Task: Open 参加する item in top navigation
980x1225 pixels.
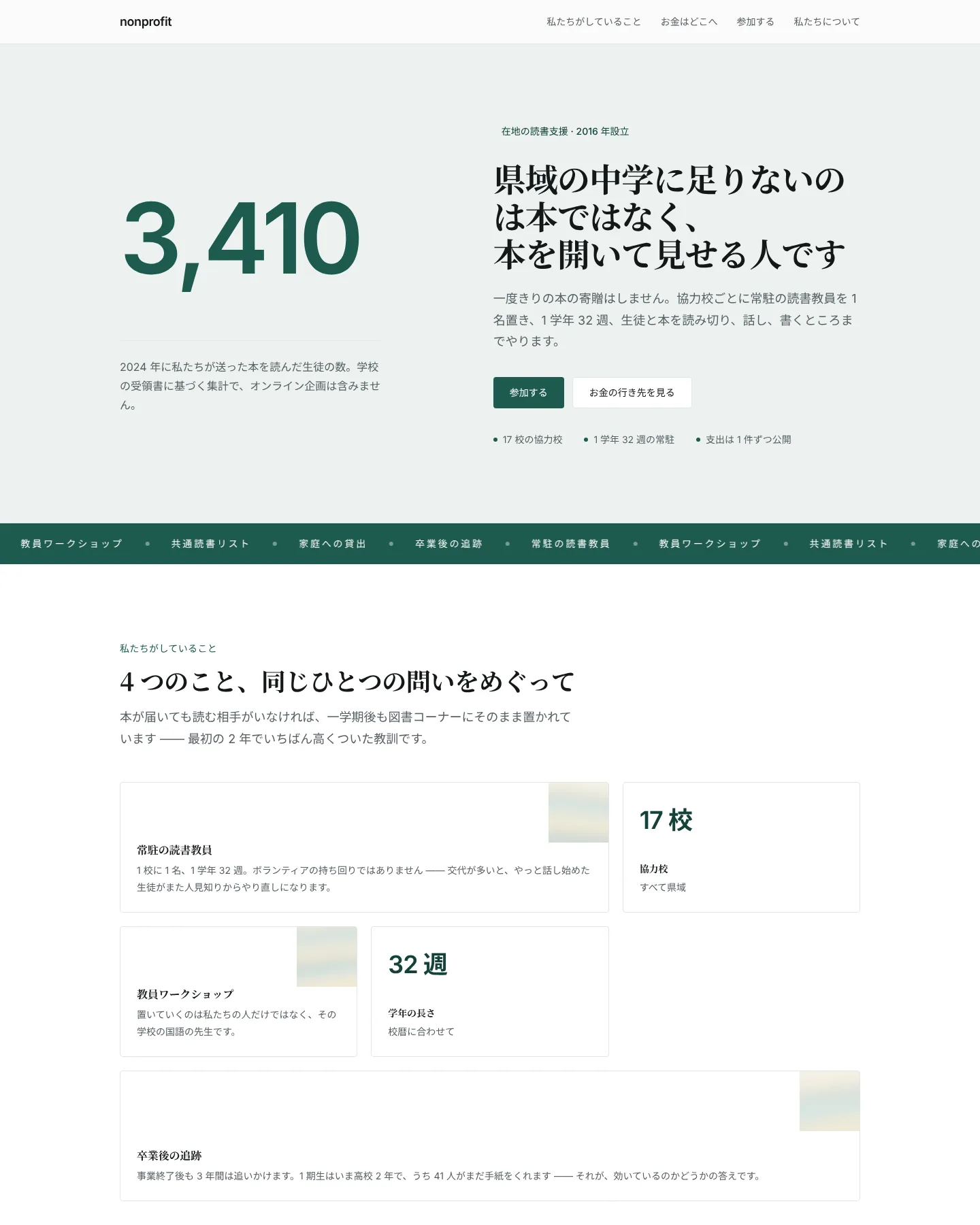Action: point(755,22)
